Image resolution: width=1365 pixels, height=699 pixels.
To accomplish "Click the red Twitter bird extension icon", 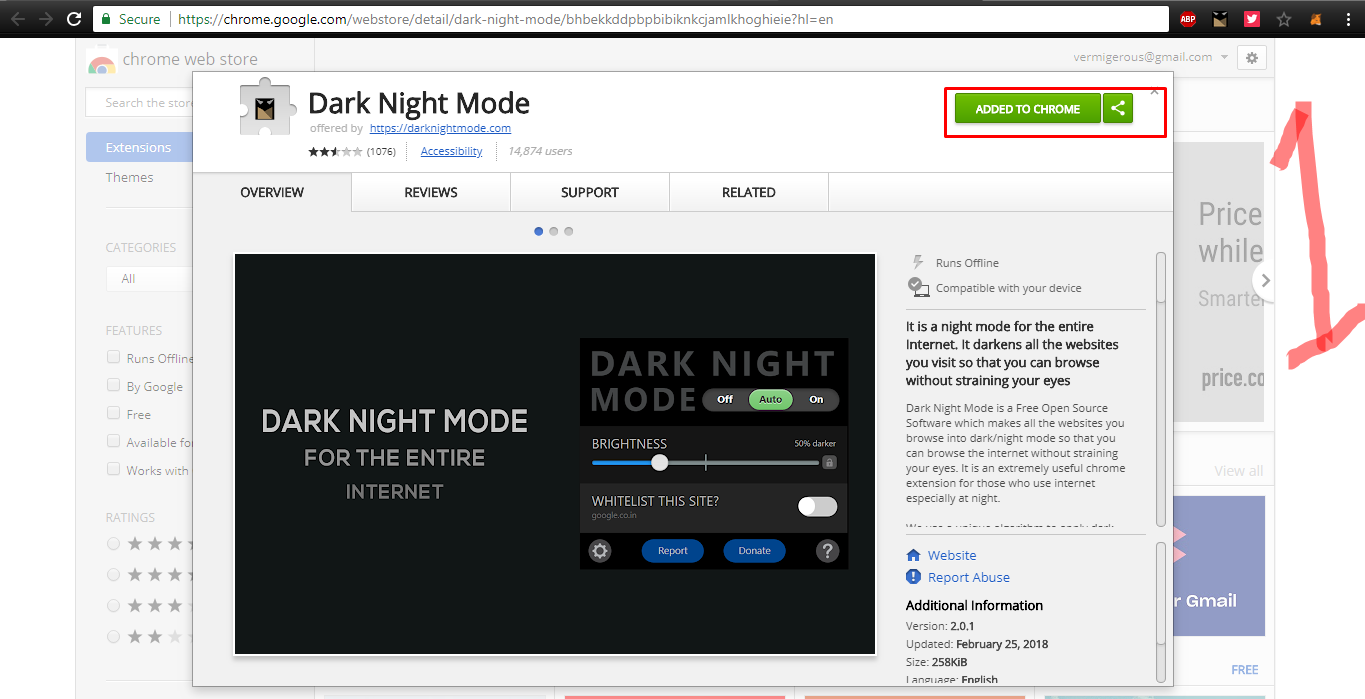I will [1251, 19].
